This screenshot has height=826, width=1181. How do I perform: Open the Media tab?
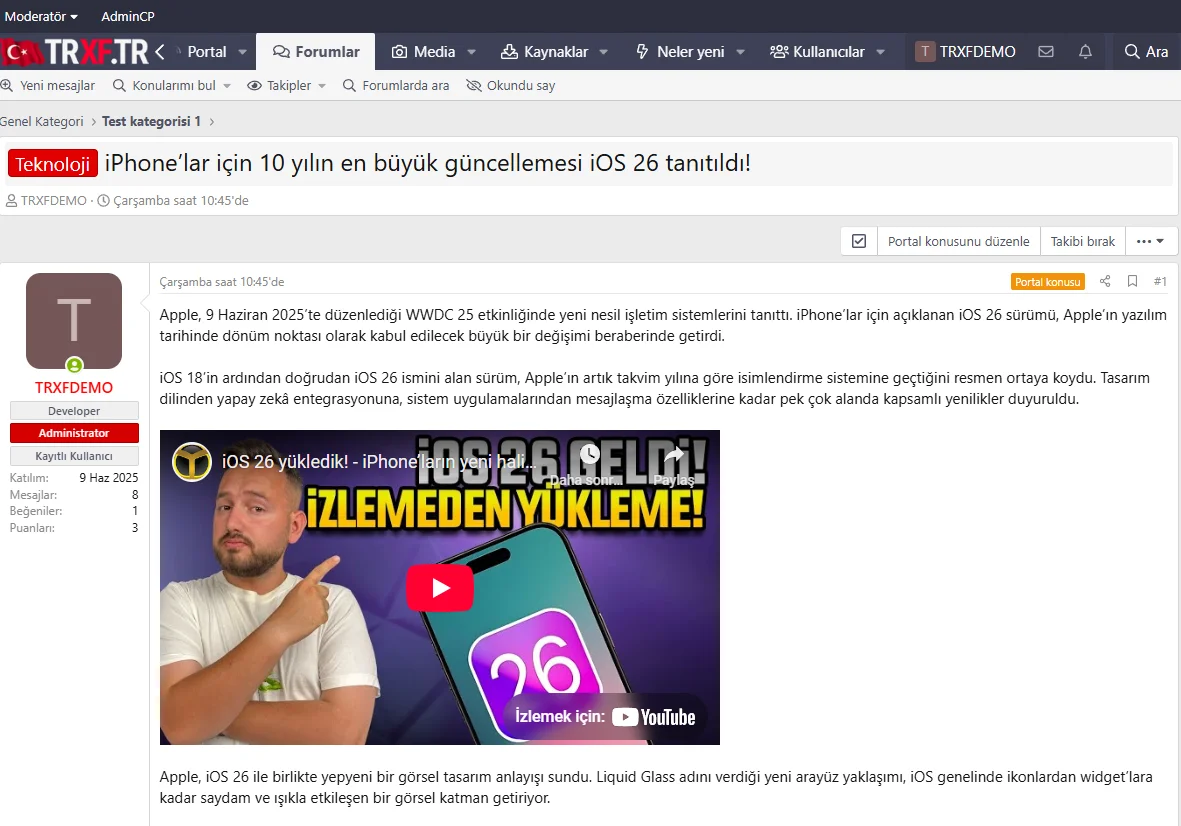click(423, 52)
